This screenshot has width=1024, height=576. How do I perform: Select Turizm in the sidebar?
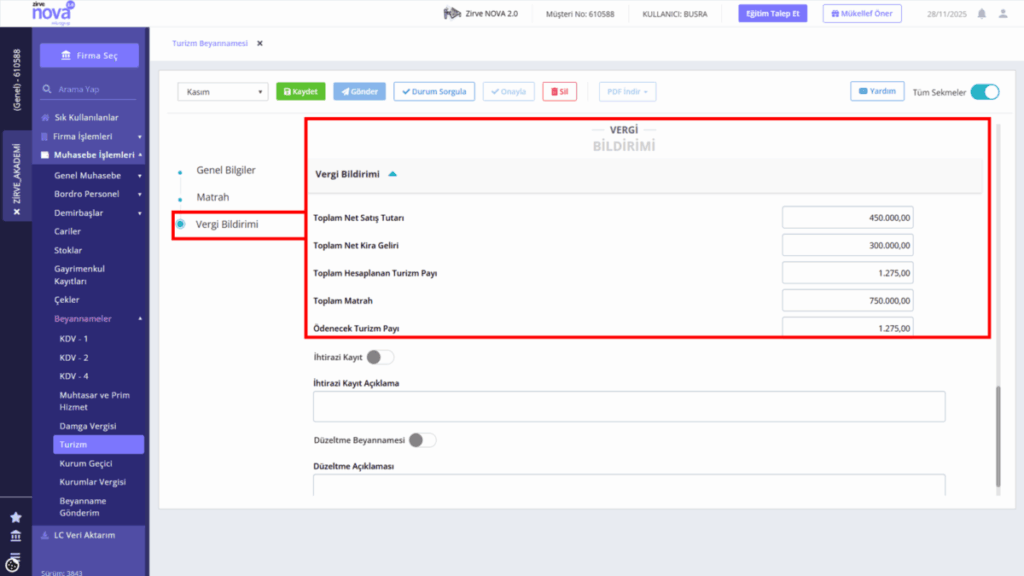(99, 445)
